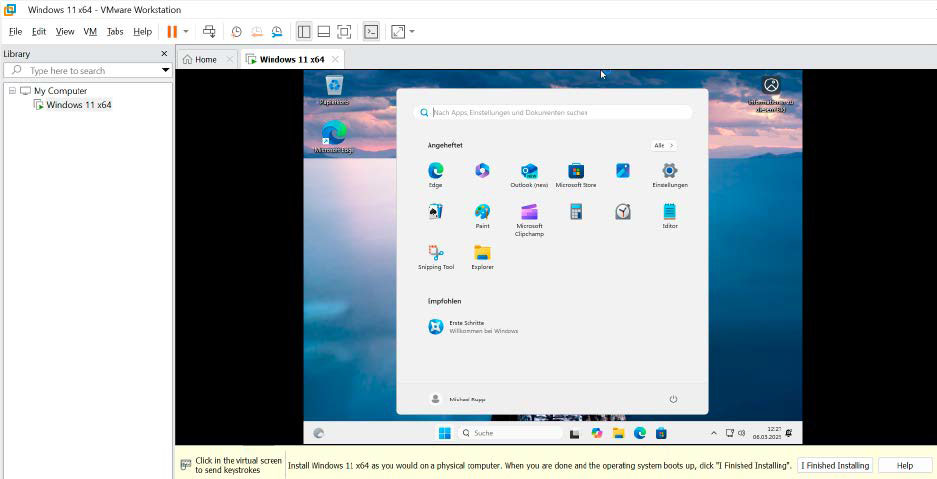This screenshot has width=937, height=479.
Task: Open the Calculator pinned app icon
Action: coord(576,211)
